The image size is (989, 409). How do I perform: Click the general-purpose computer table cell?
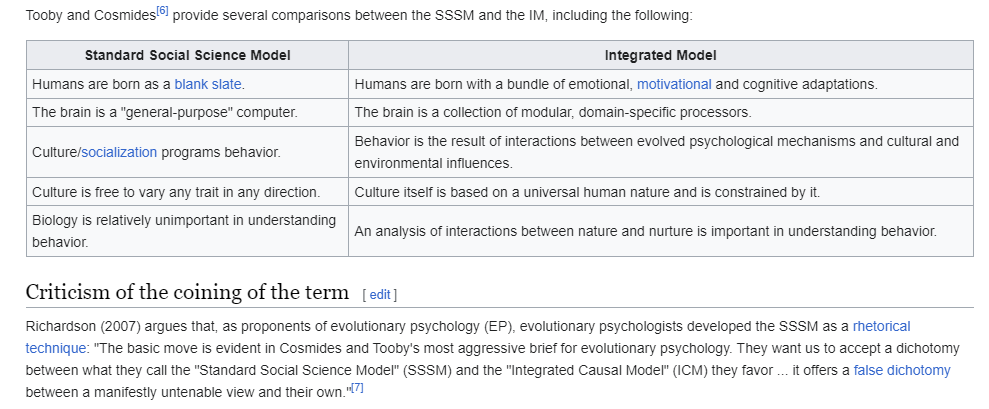(187, 112)
